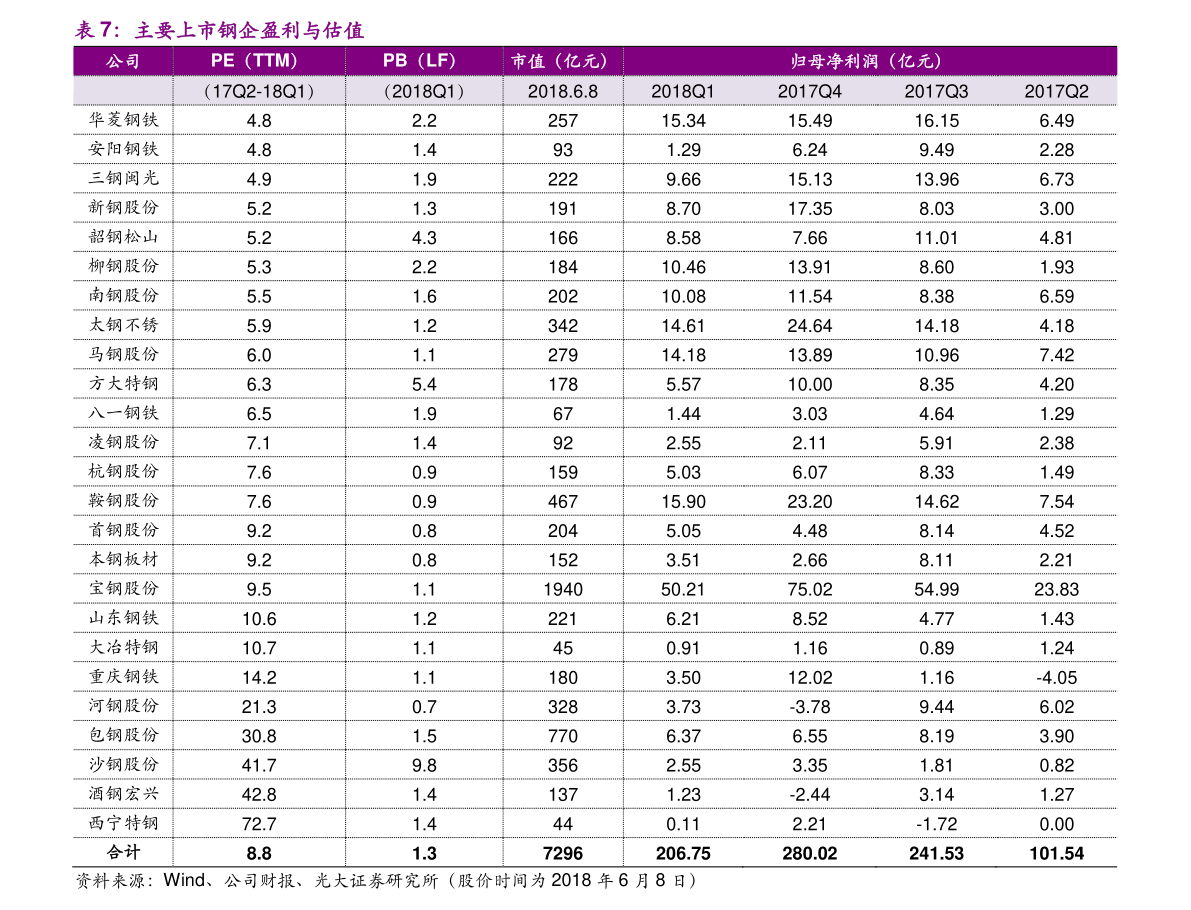The width and height of the screenshot is (1191, 910).
Task: Click the (2018Q1) cell under PB
Action: (424, 91)
